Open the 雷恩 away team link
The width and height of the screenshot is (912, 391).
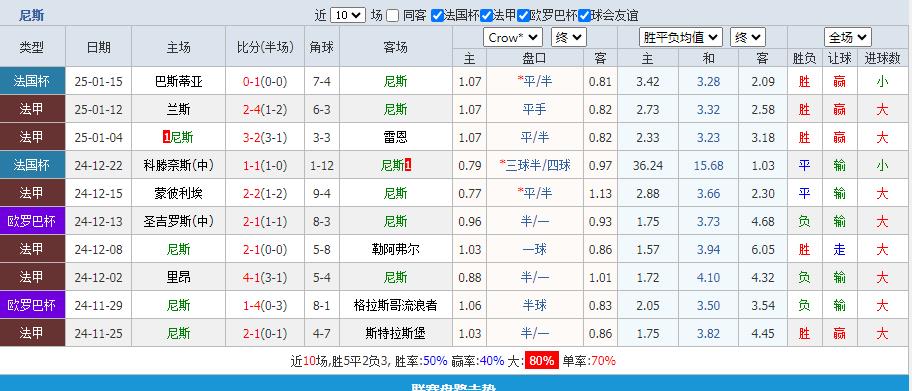396,138
